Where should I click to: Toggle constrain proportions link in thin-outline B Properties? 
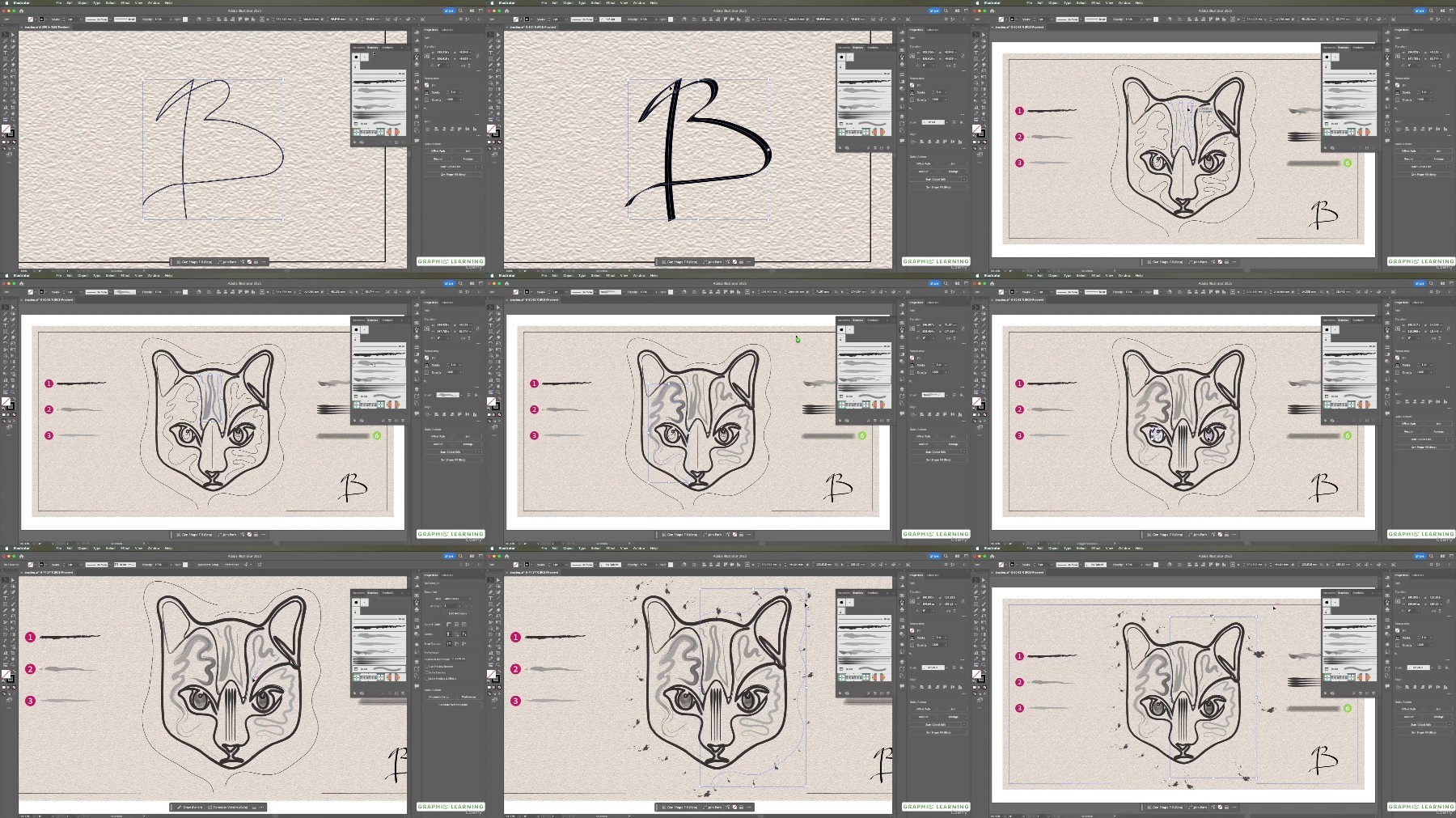tap(477, 56)
